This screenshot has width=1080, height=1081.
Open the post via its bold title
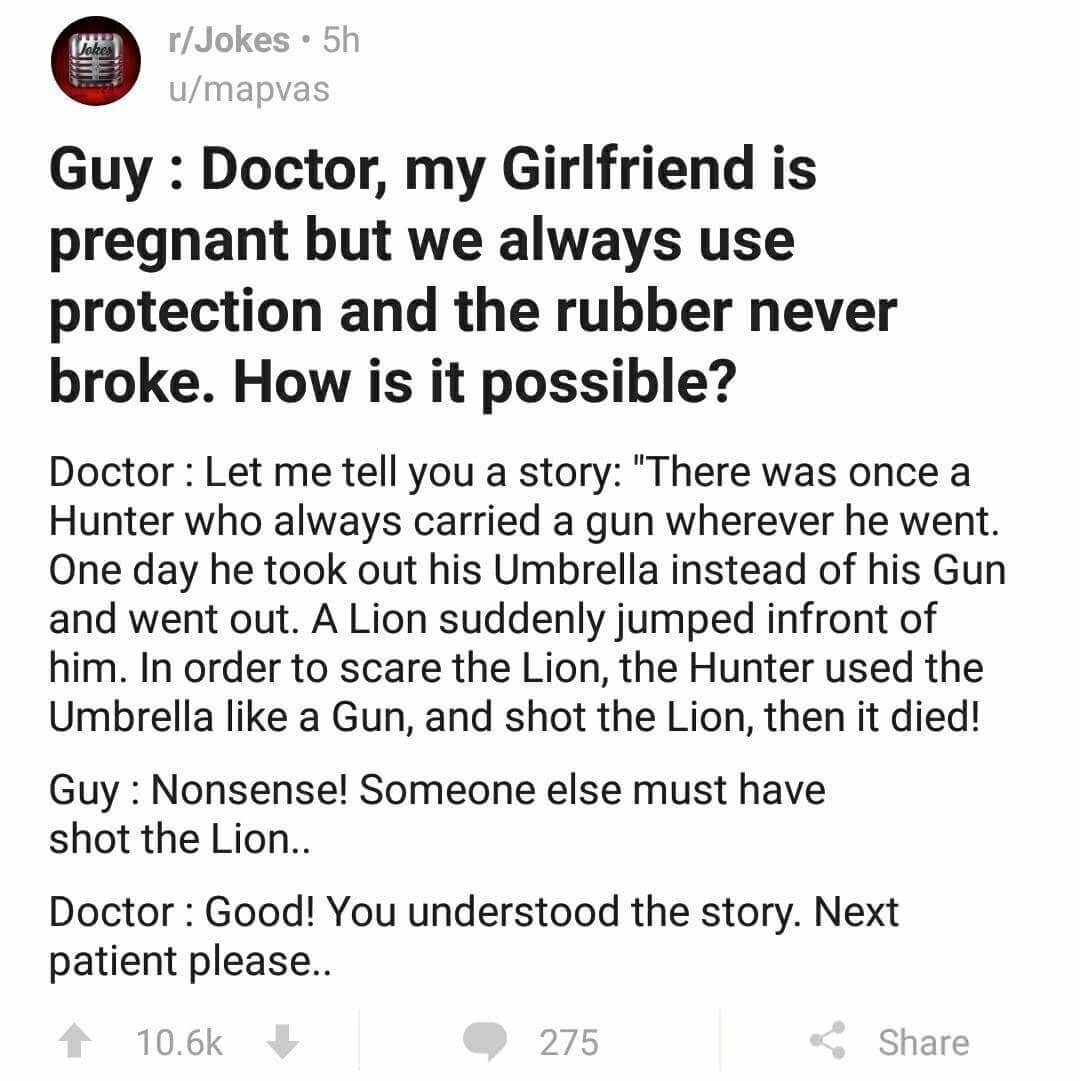click(433, 170)
